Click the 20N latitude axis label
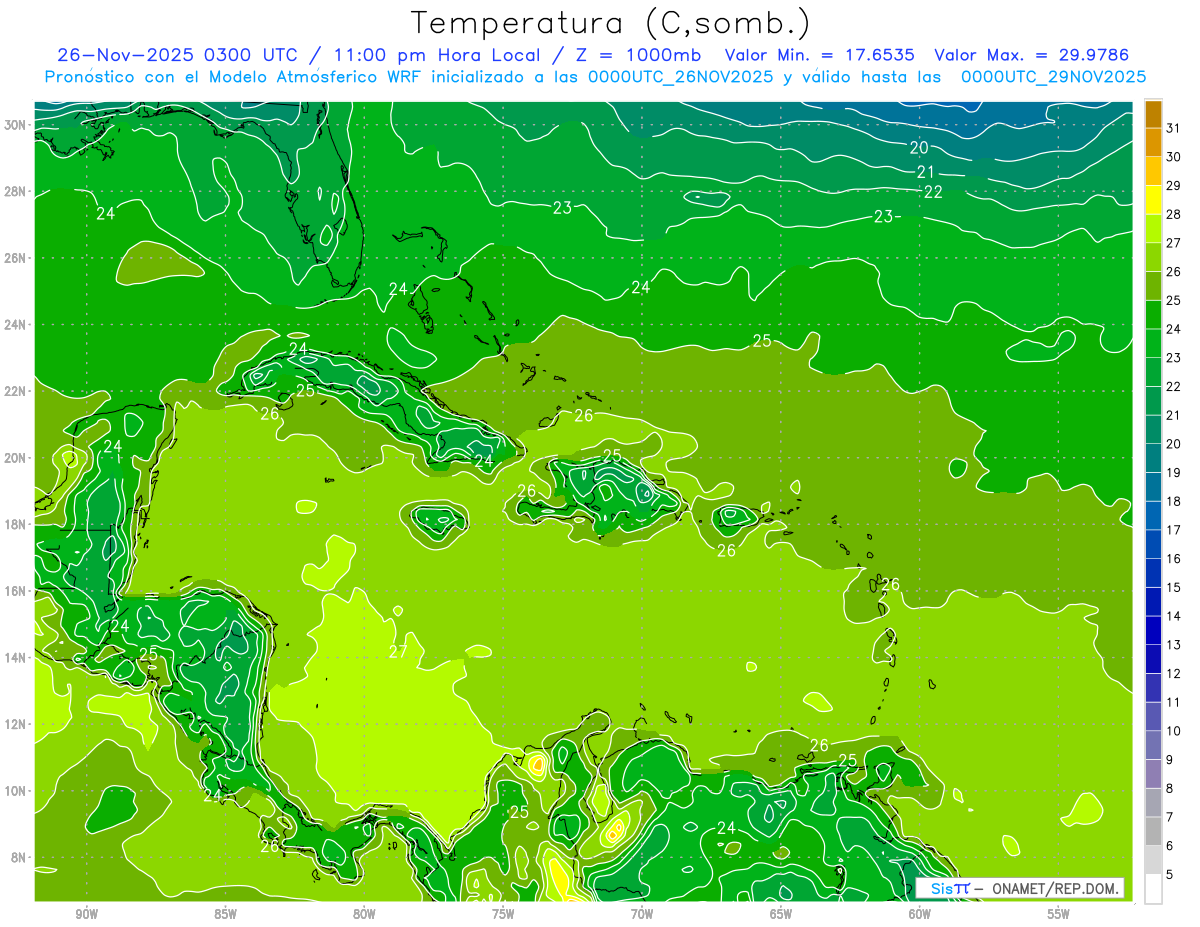 coord(15,458)
